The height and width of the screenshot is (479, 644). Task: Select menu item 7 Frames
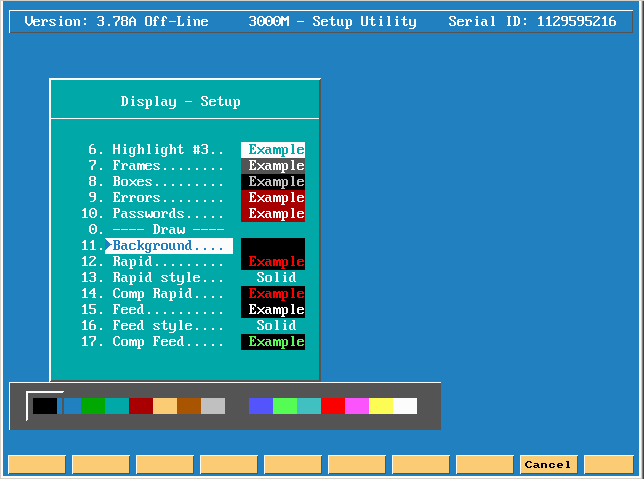[x=156, y=166]
